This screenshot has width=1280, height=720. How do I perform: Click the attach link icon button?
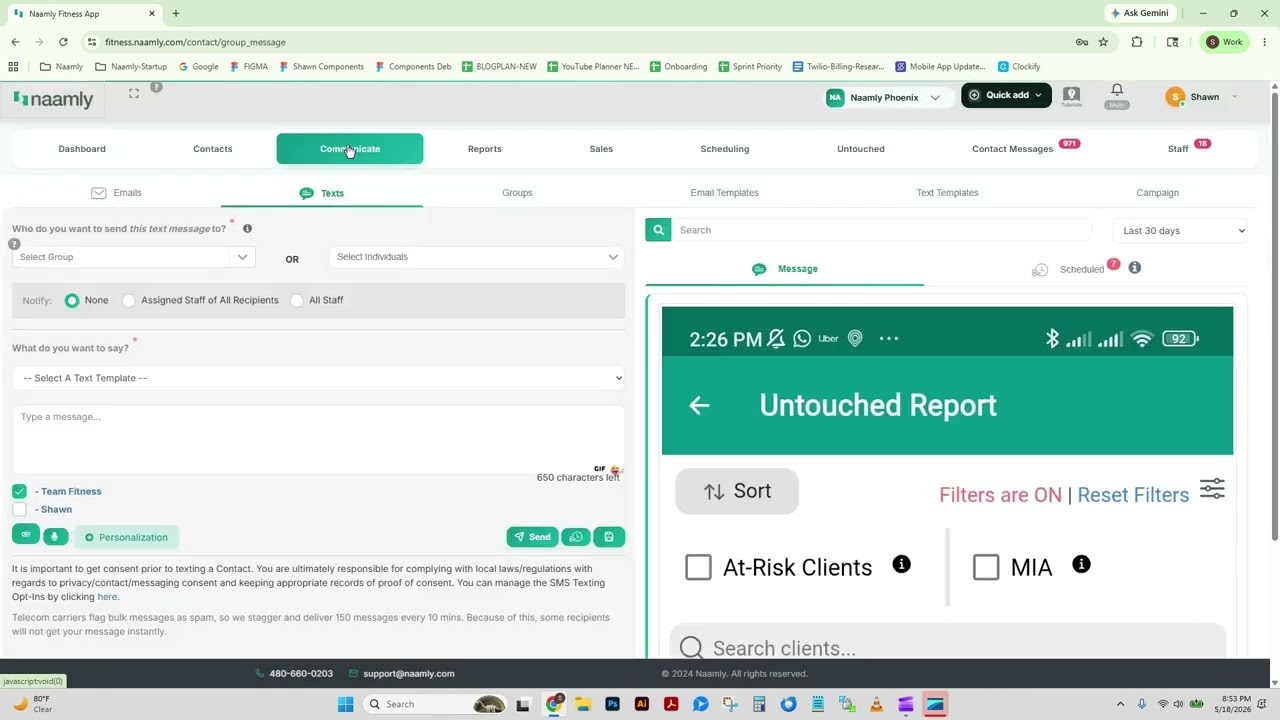(26, 535)
